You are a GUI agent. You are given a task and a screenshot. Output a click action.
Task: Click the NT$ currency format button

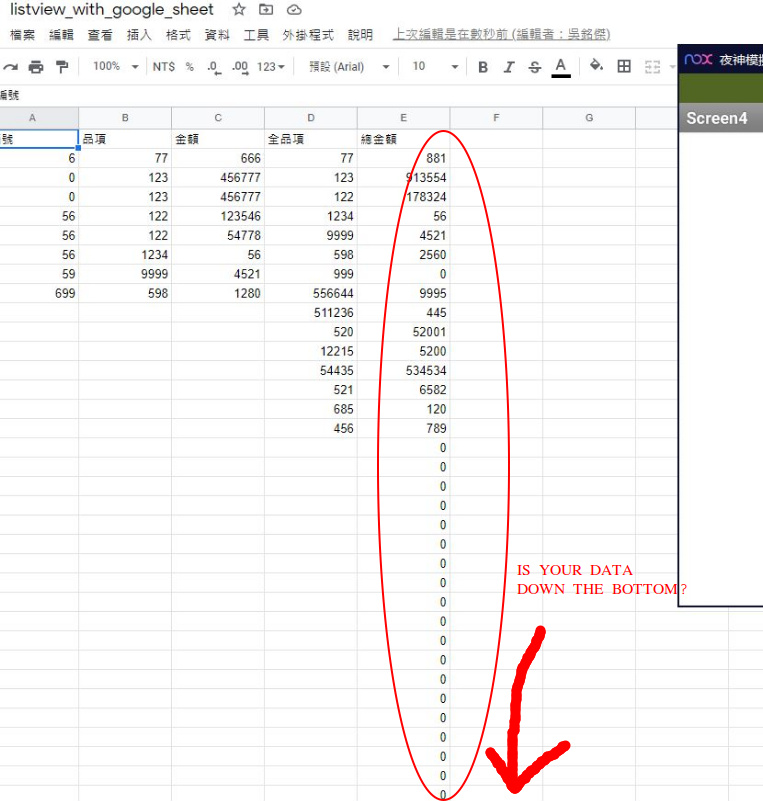[163, 67]
